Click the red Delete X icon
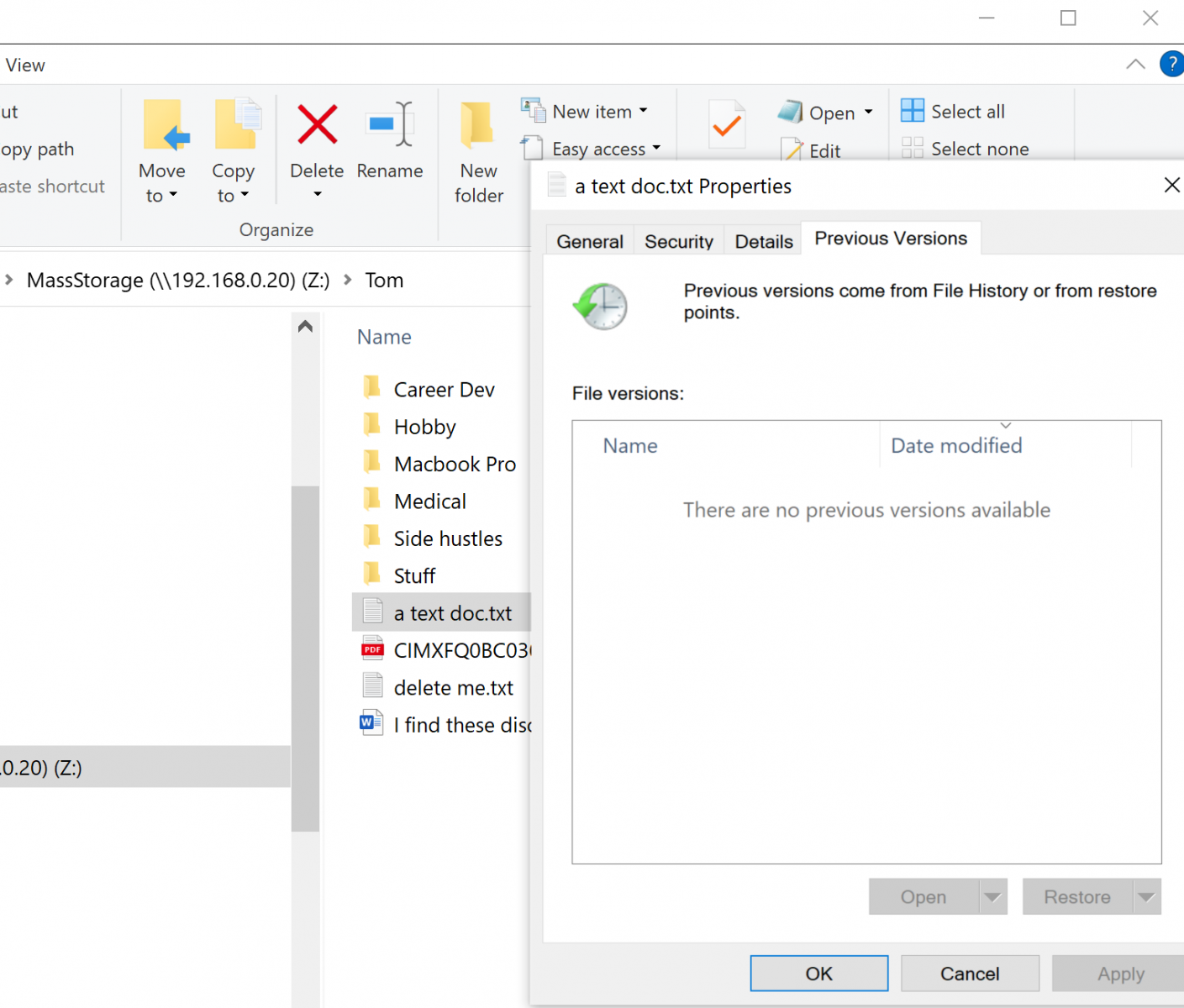Screen dimensions: 1184x1008 [317, 124]
